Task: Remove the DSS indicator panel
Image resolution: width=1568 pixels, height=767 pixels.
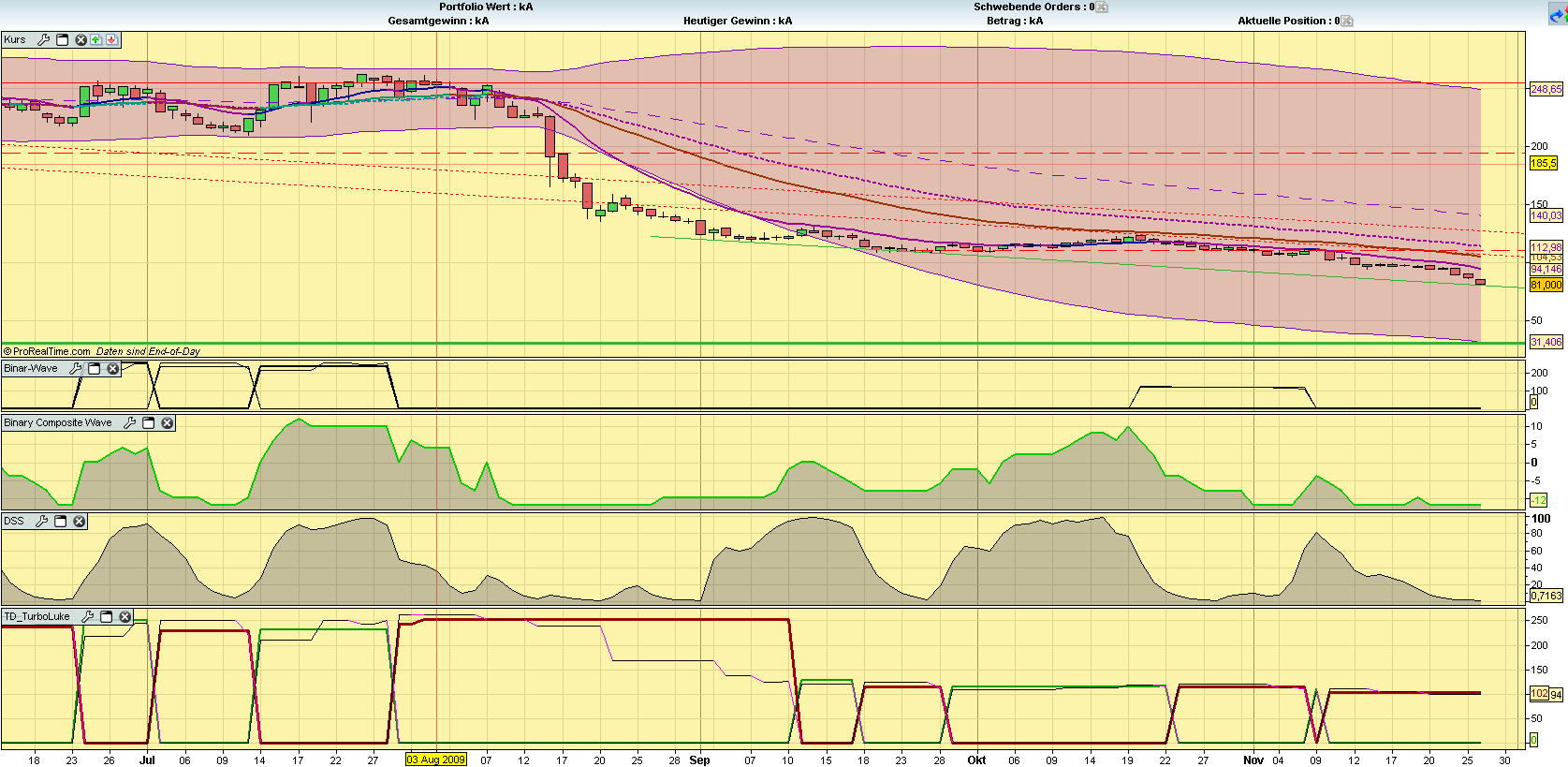Action: coord(80,522)
